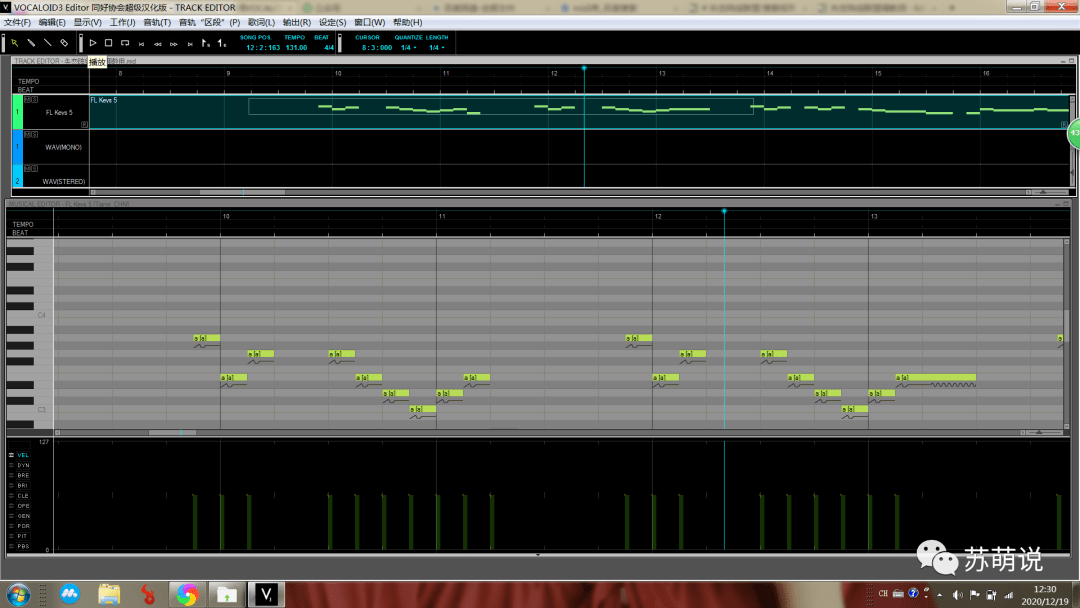Mute the WAV(MONO) track
This screenshot has height=608, width=1080.
(27, 134)
